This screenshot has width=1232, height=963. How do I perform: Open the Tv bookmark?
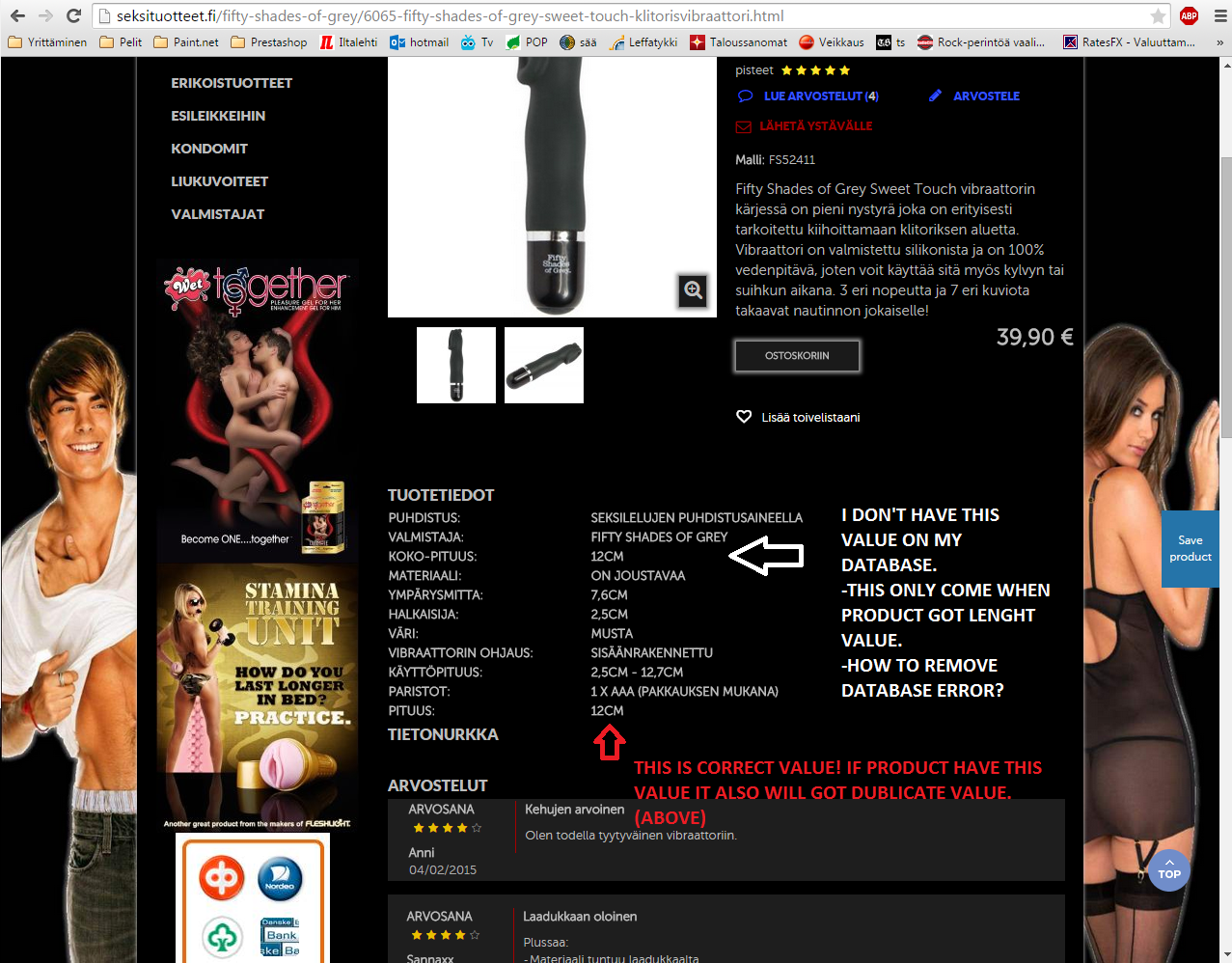click(x=478, y=42)
